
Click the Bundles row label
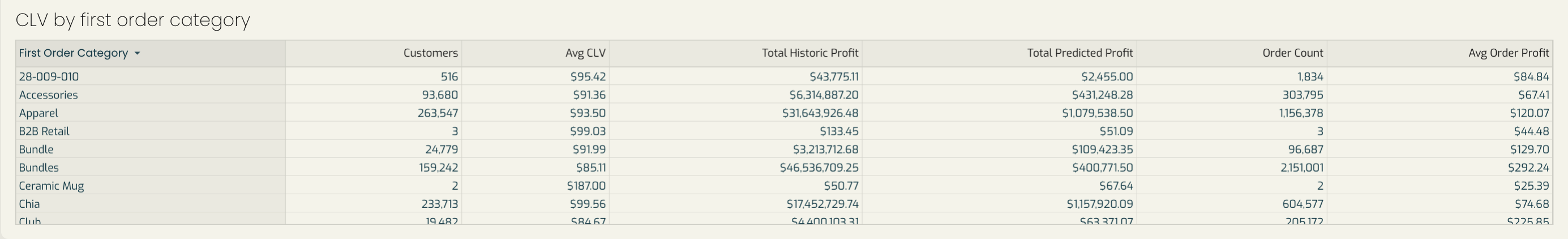(x=39, y=168)
